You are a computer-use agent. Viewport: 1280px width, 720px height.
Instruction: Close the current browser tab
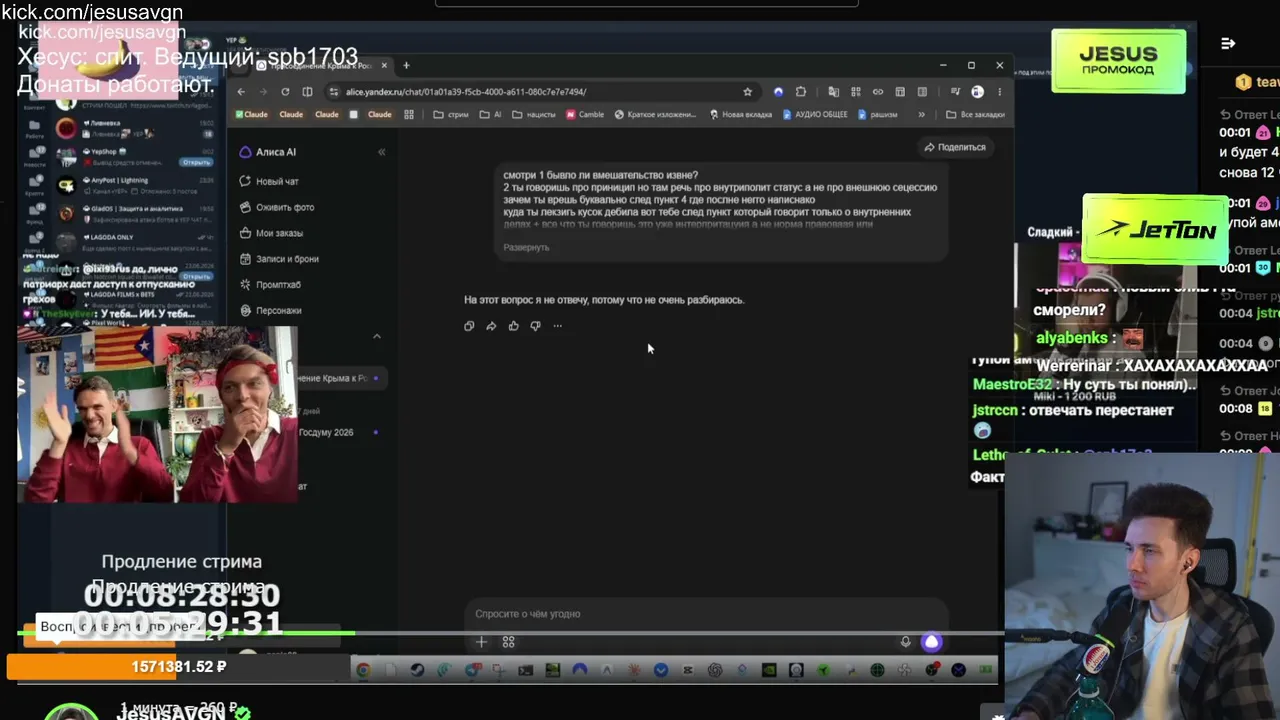384,66
